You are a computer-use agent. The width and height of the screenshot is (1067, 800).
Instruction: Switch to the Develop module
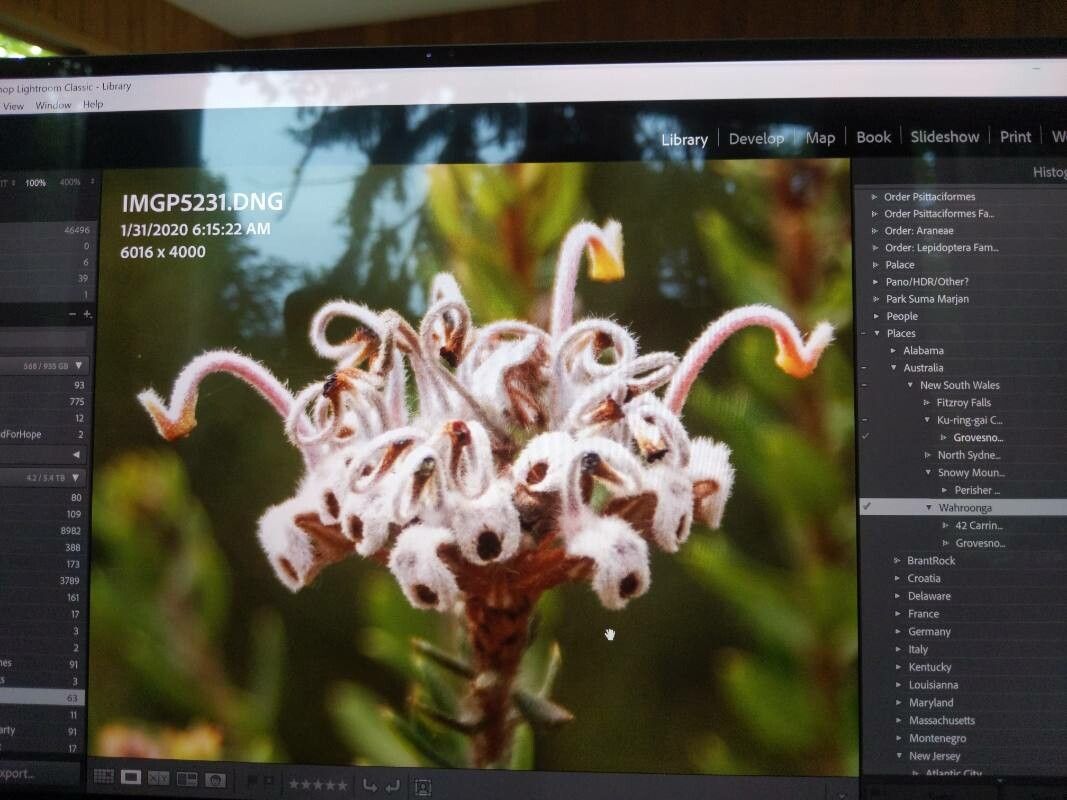756,138
